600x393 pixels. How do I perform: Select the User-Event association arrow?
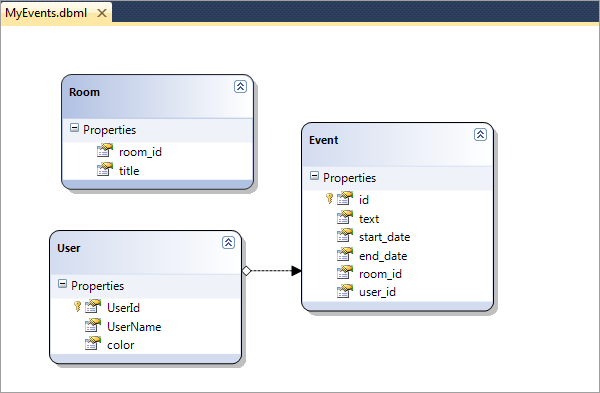pyautogui.click(x=272, y=271)
